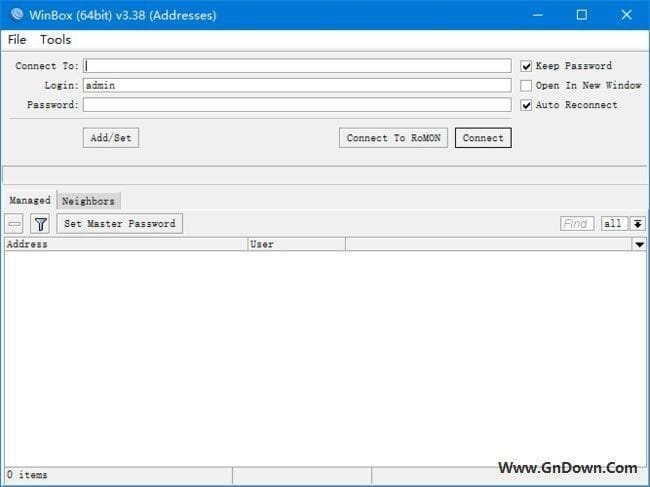The width and height of the screenshot is (650, 487).
Task: Focus the Connect To input field
Action: tap(297, 66)
